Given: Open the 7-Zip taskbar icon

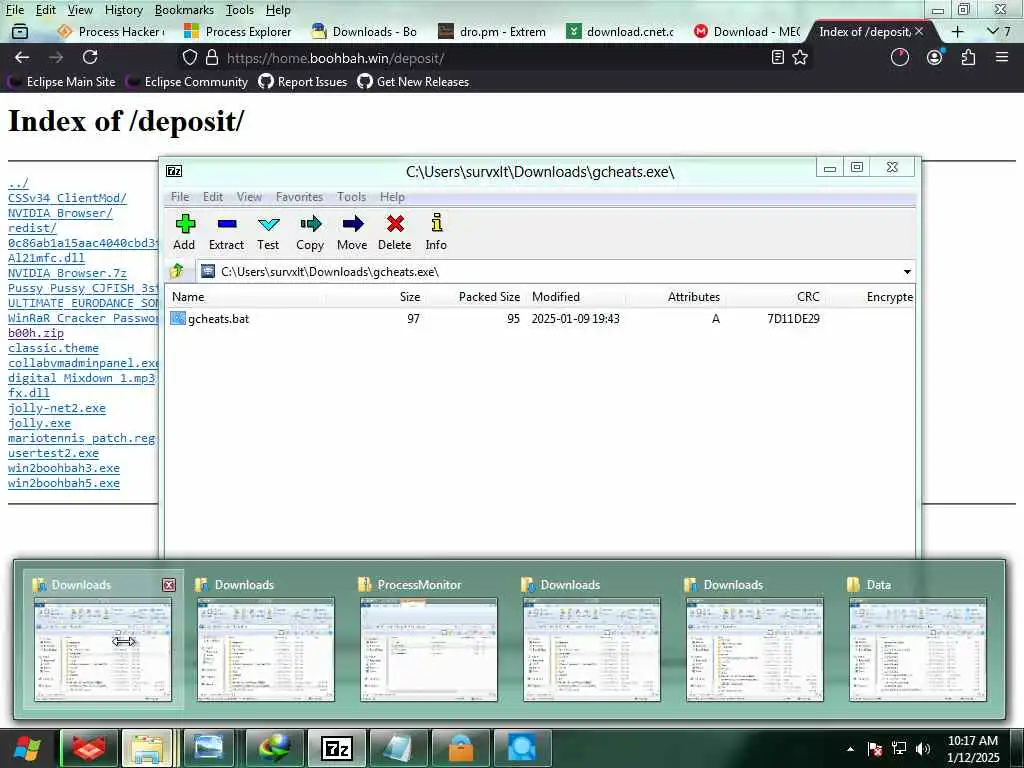Looking at the screenshot, I should click(337, 748).
